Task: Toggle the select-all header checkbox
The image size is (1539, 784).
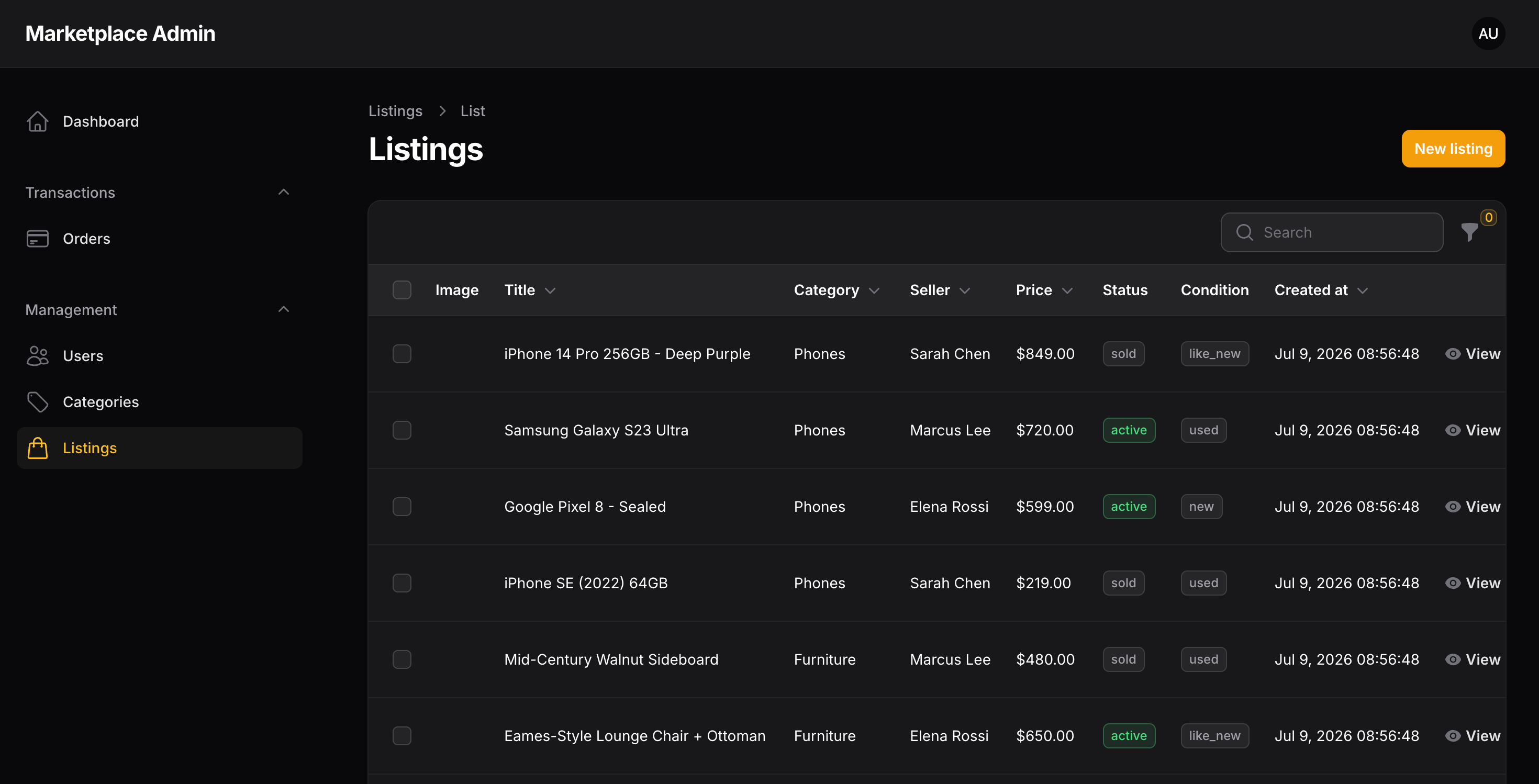Action: 402,289
